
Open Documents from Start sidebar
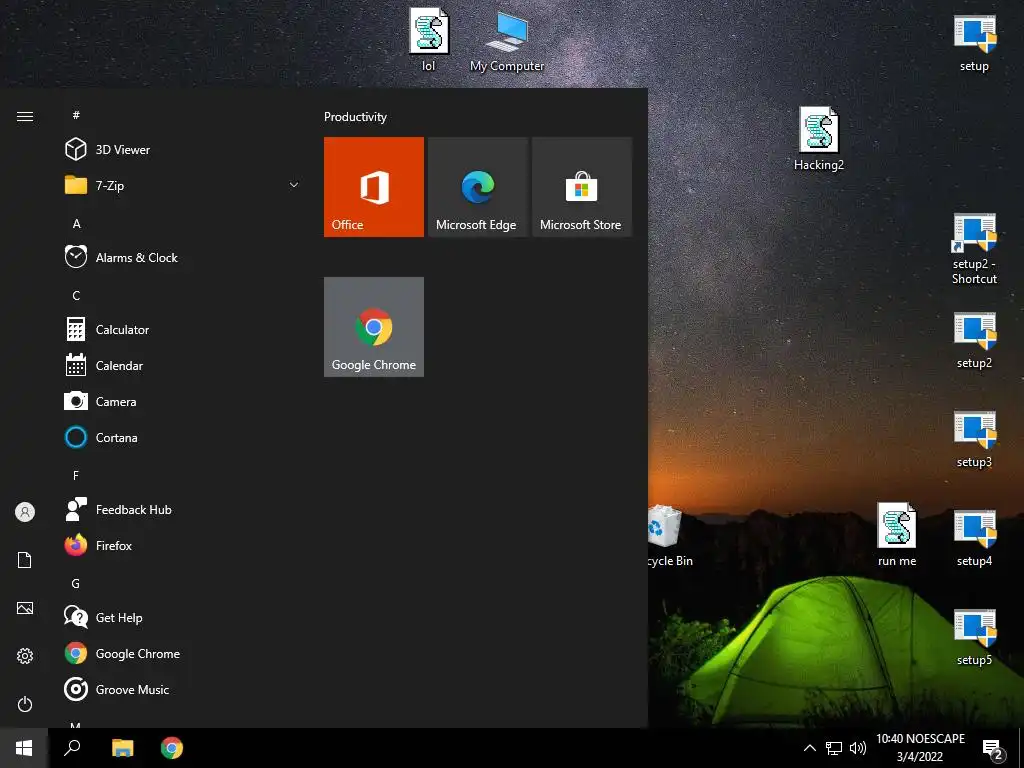25,560
